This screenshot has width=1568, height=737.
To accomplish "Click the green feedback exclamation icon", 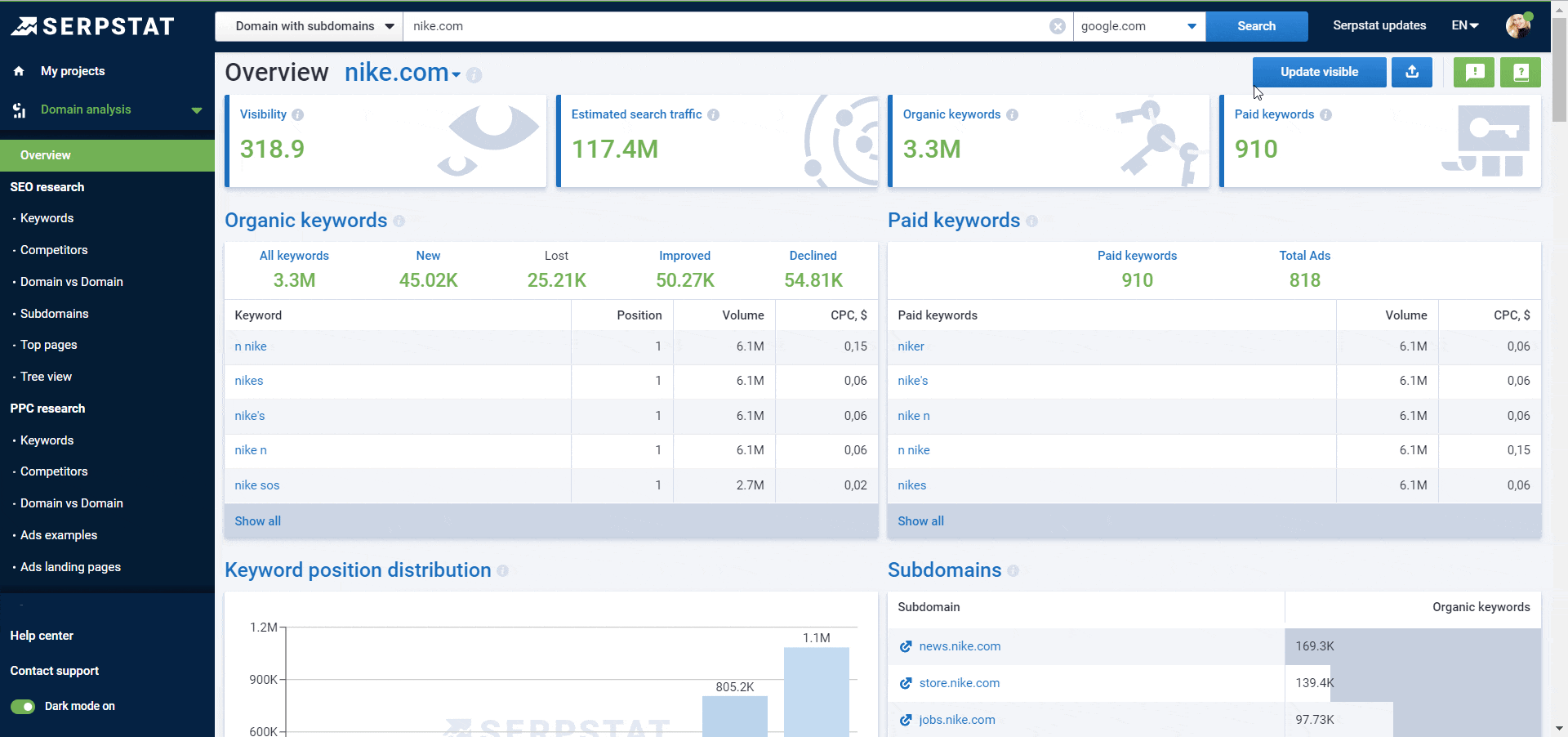I will click(x=1474, y=72).
